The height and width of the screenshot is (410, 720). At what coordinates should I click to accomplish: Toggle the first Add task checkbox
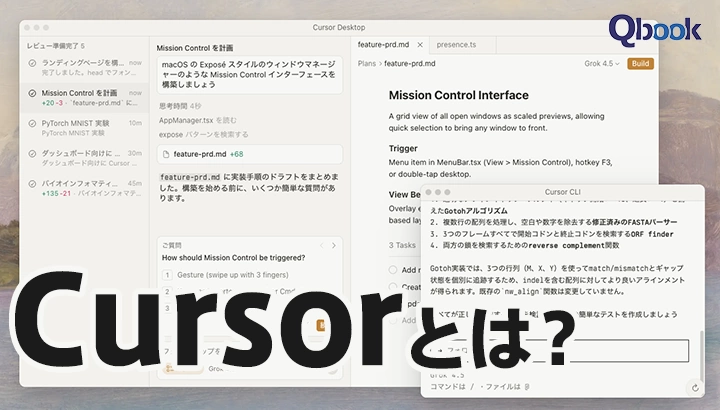(393, 270)
